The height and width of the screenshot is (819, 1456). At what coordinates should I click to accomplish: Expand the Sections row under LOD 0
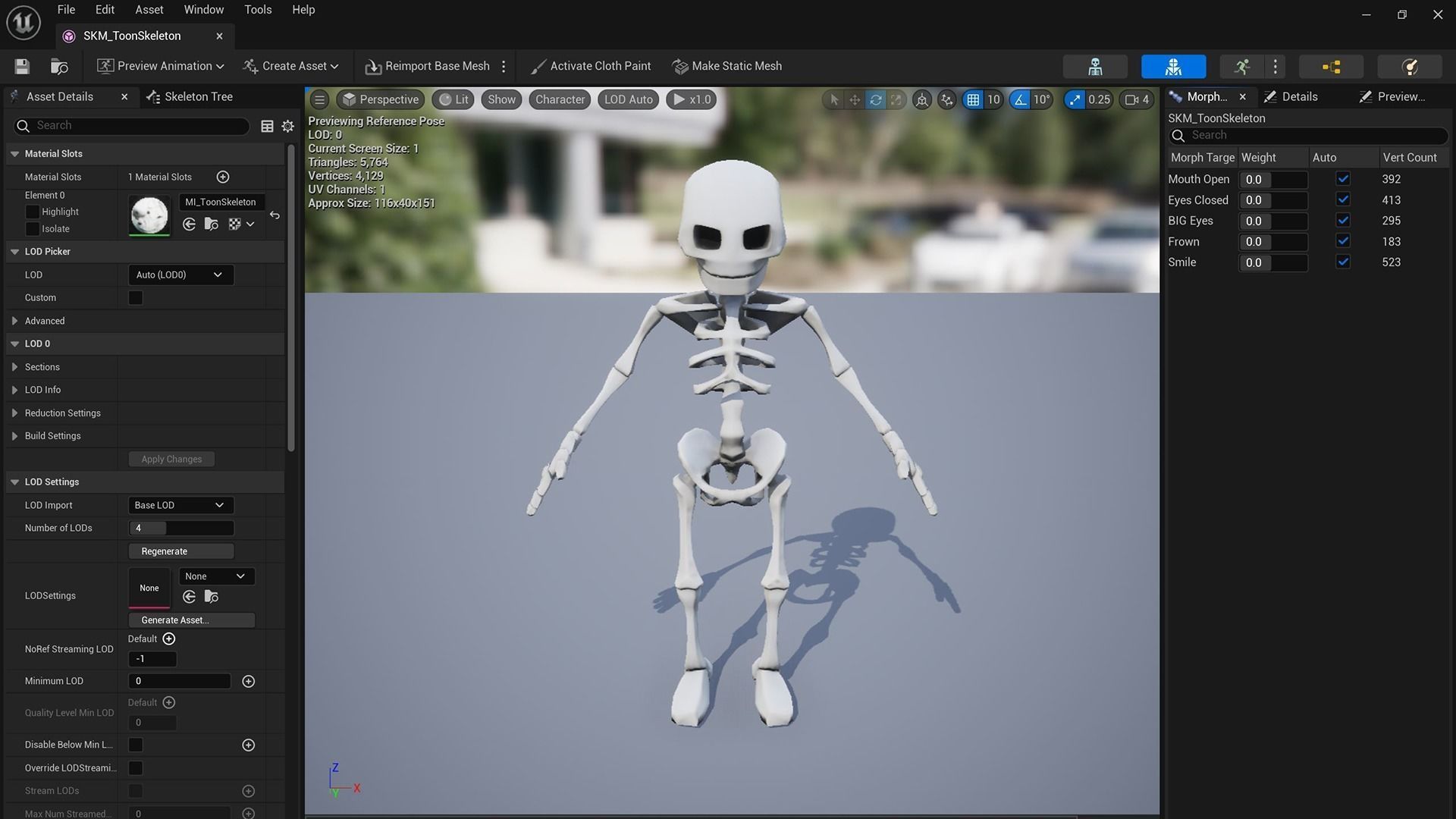14,367
